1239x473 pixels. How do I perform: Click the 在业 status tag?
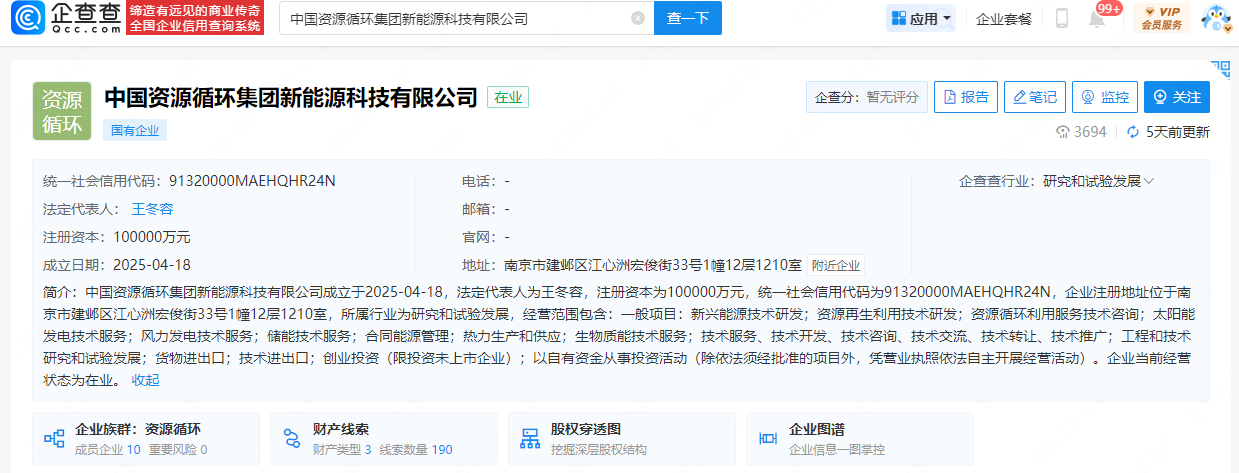click(508, 98)
